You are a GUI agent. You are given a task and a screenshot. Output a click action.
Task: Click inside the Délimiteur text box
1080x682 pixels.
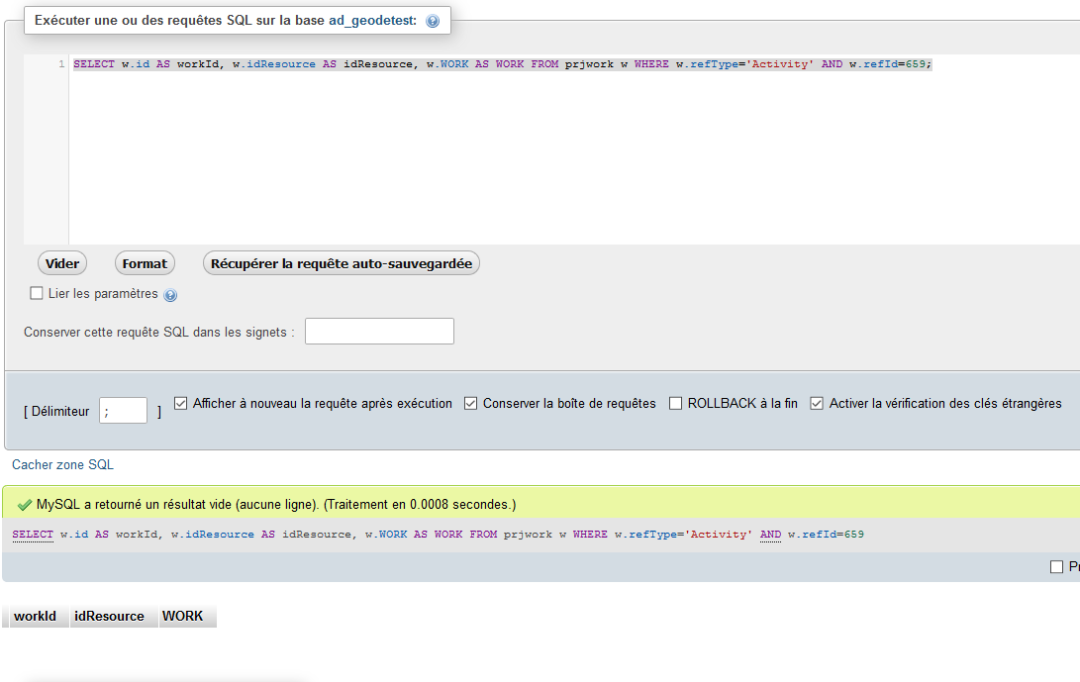[x=123, y=410]
